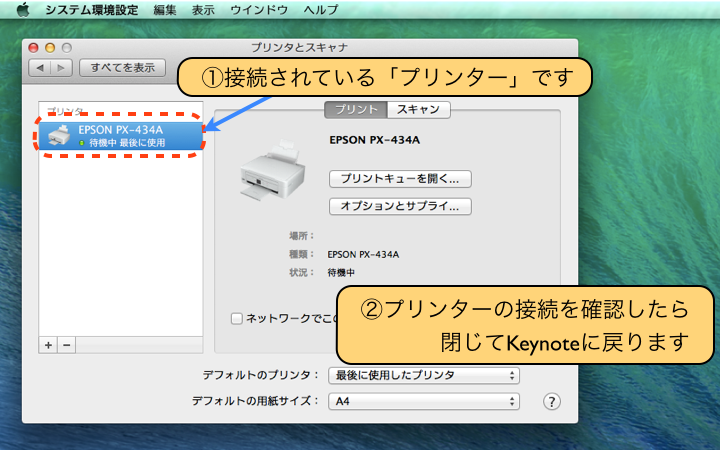Click the EPSON printer icon in list
This screenshot has height=450, width=720.
click(59, 135)
